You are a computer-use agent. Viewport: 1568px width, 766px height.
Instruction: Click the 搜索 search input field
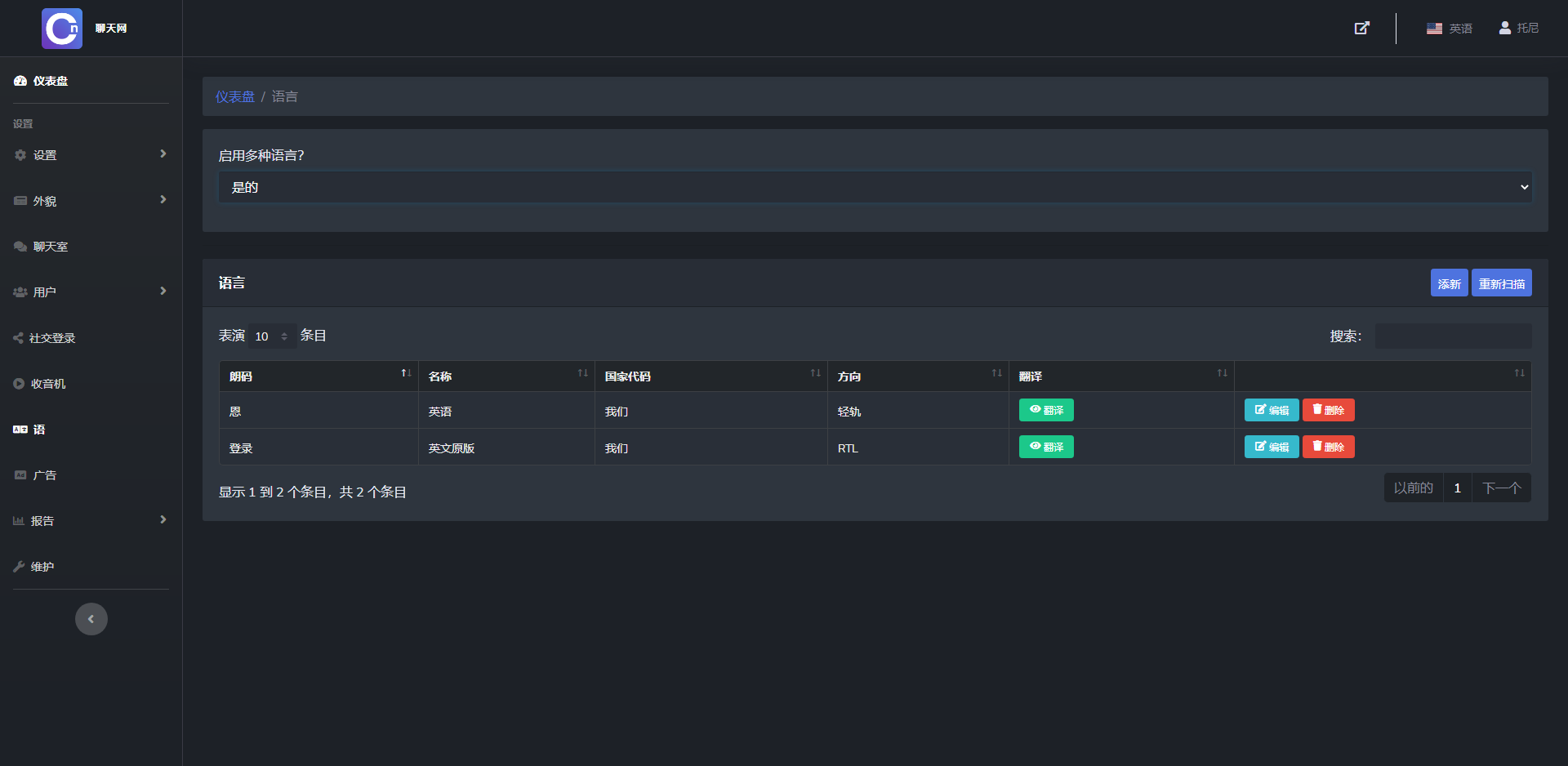pos(1453,336)
